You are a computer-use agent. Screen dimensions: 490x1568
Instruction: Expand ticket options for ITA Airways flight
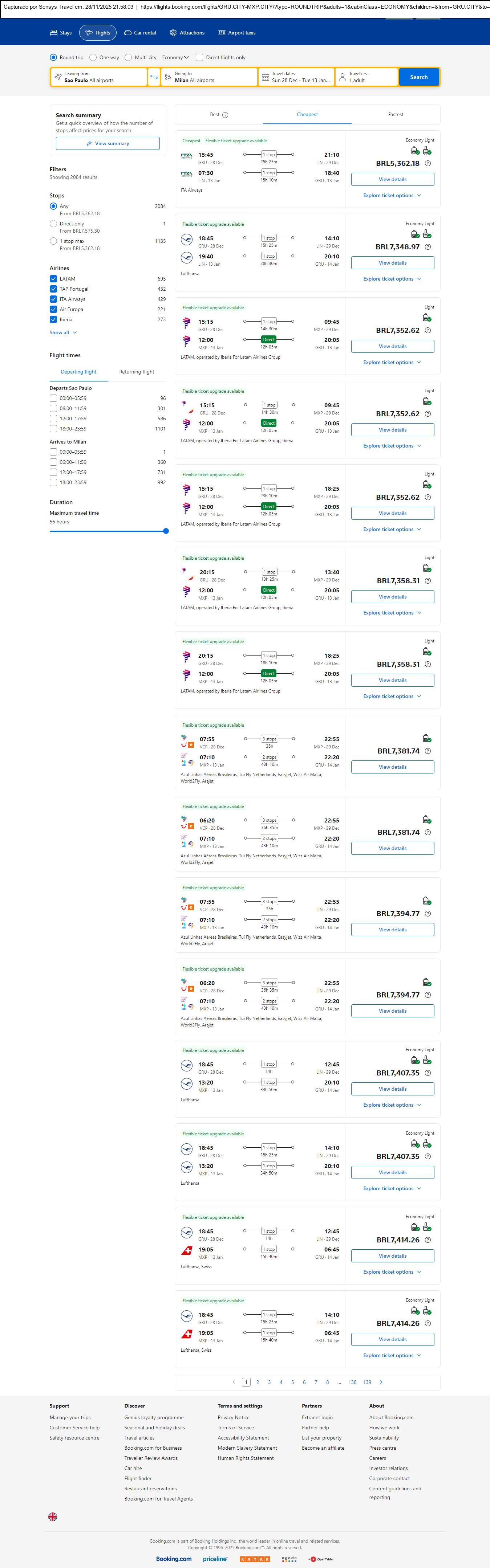(x=392, y=195)
